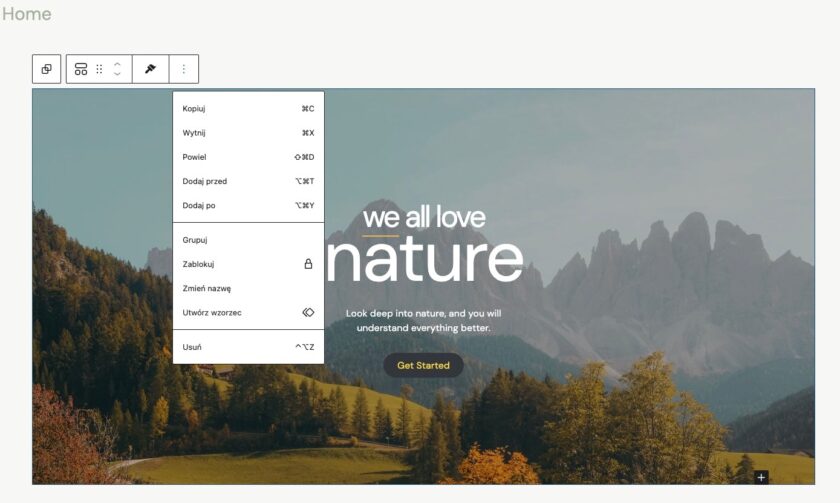The image size is (840, 503).
Task: Click the move block up arrow
Action: [x=117, y=64]
